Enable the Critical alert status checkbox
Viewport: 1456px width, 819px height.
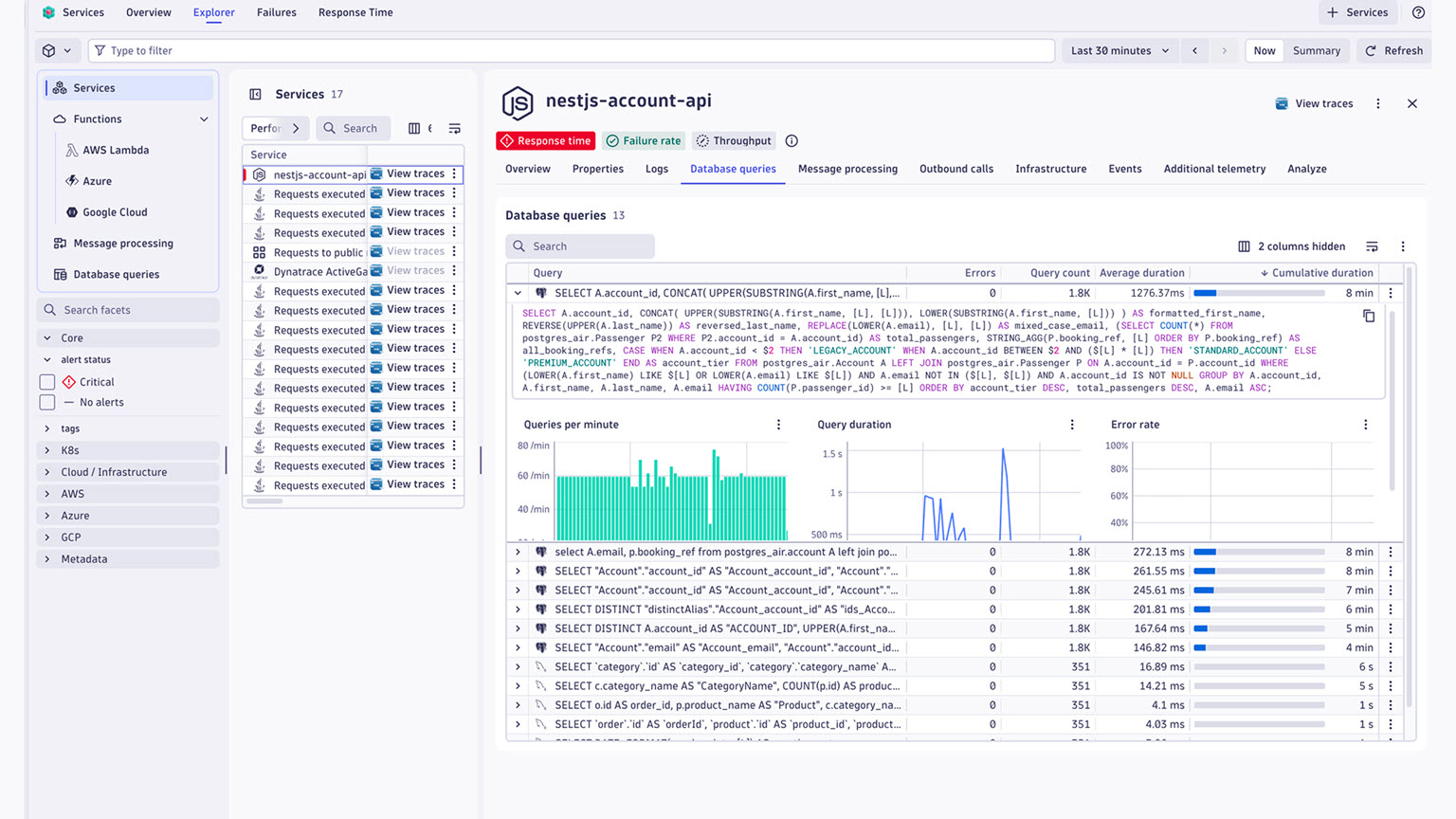click(47, 382)
